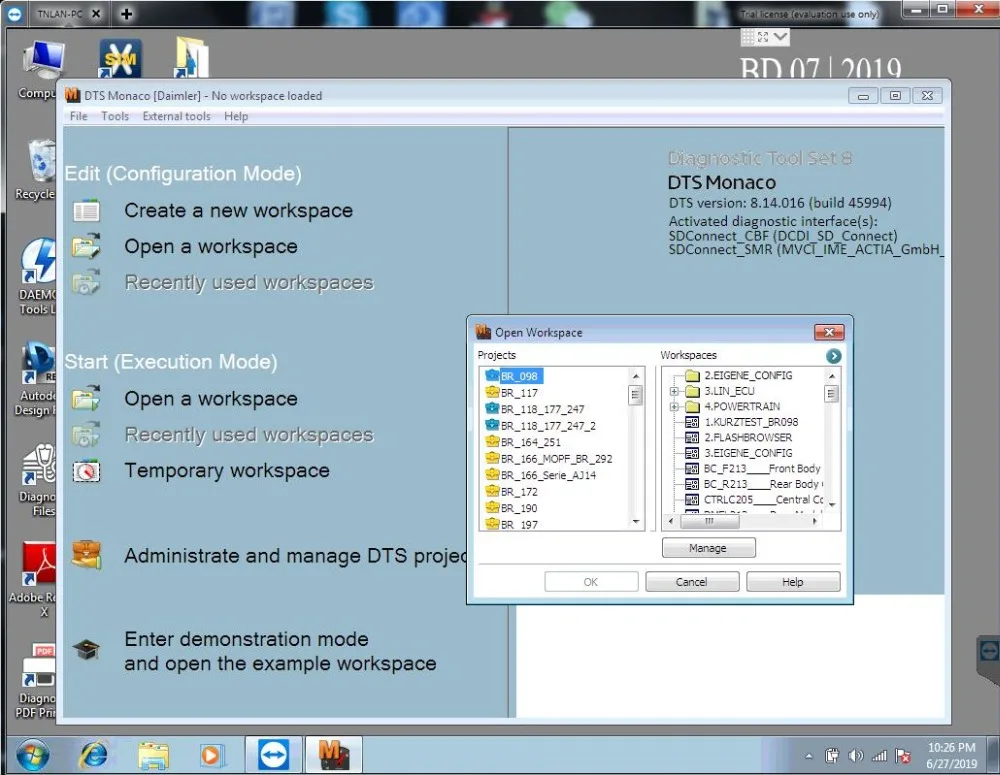Select workspace CTRLC205 Central

(763, 499)
